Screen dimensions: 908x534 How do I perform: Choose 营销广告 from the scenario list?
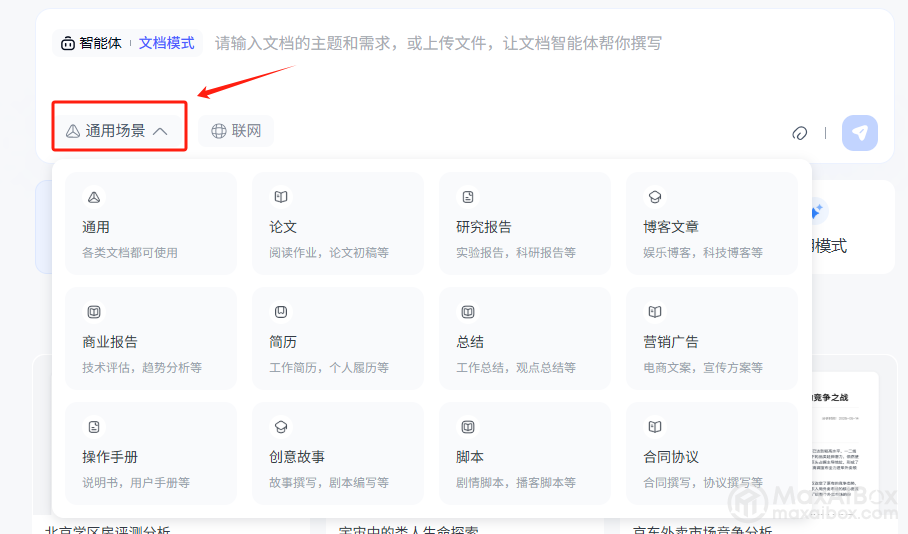pyautogui.click(x=711, y=338)
